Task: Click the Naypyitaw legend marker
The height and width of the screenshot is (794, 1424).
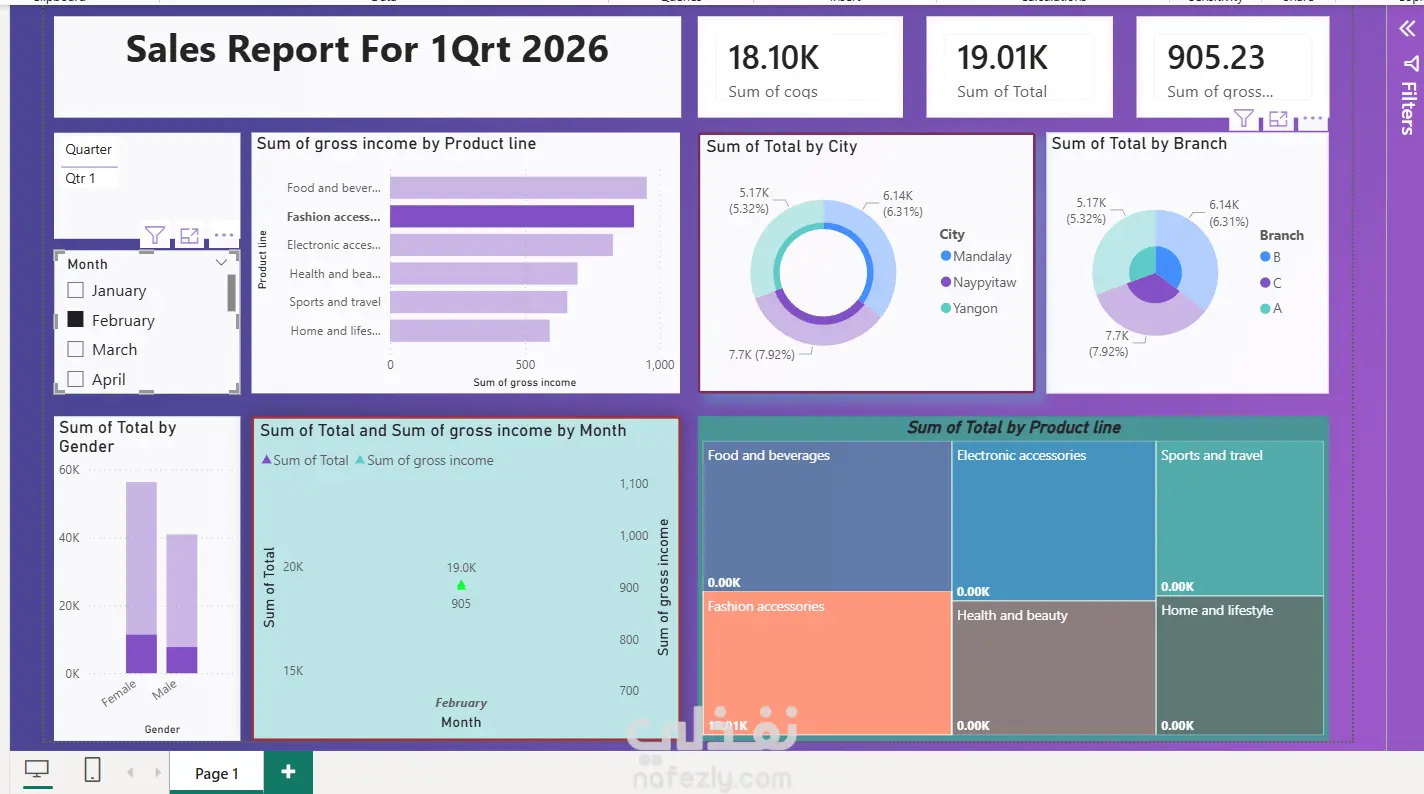Action: tap(946, 283)
